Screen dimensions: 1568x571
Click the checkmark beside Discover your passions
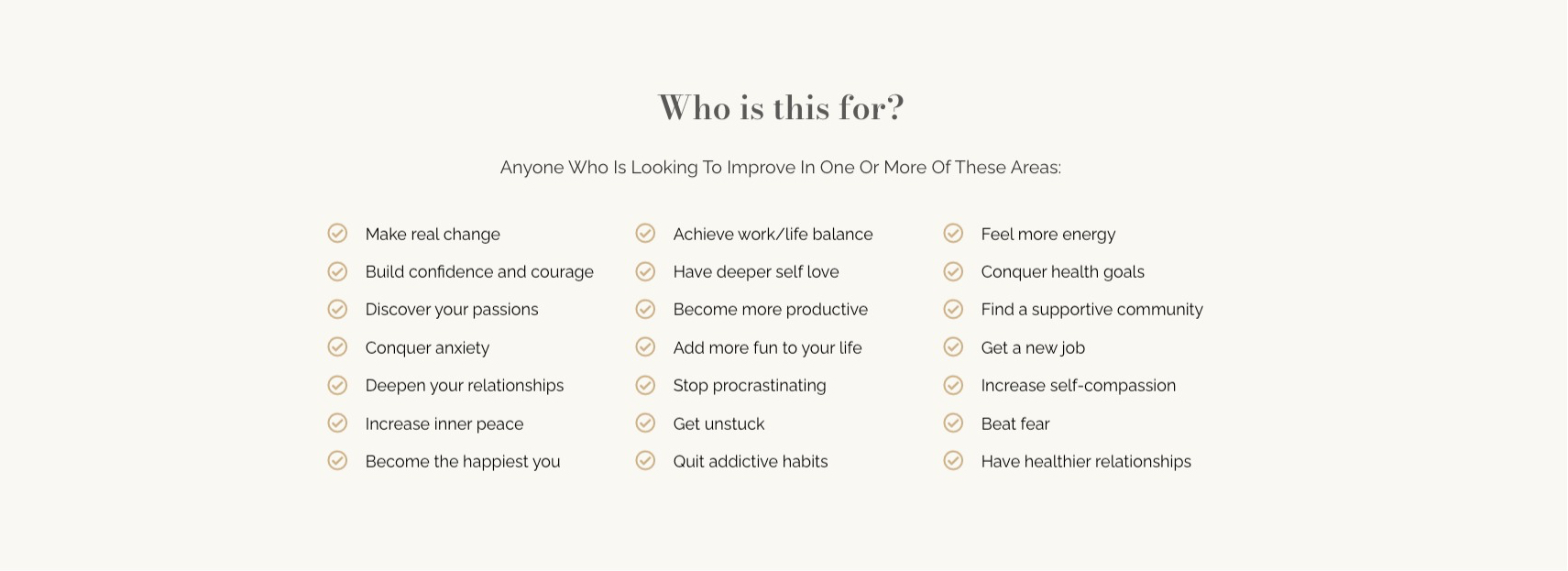tap(337, 309)
